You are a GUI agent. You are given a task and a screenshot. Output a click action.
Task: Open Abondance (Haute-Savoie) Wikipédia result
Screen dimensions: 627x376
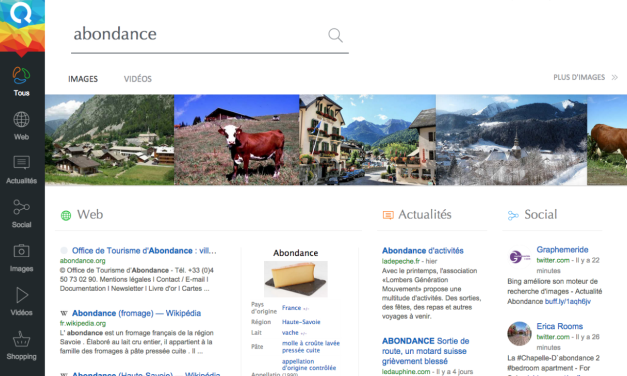pyautogui.click(x=146, y=374)
